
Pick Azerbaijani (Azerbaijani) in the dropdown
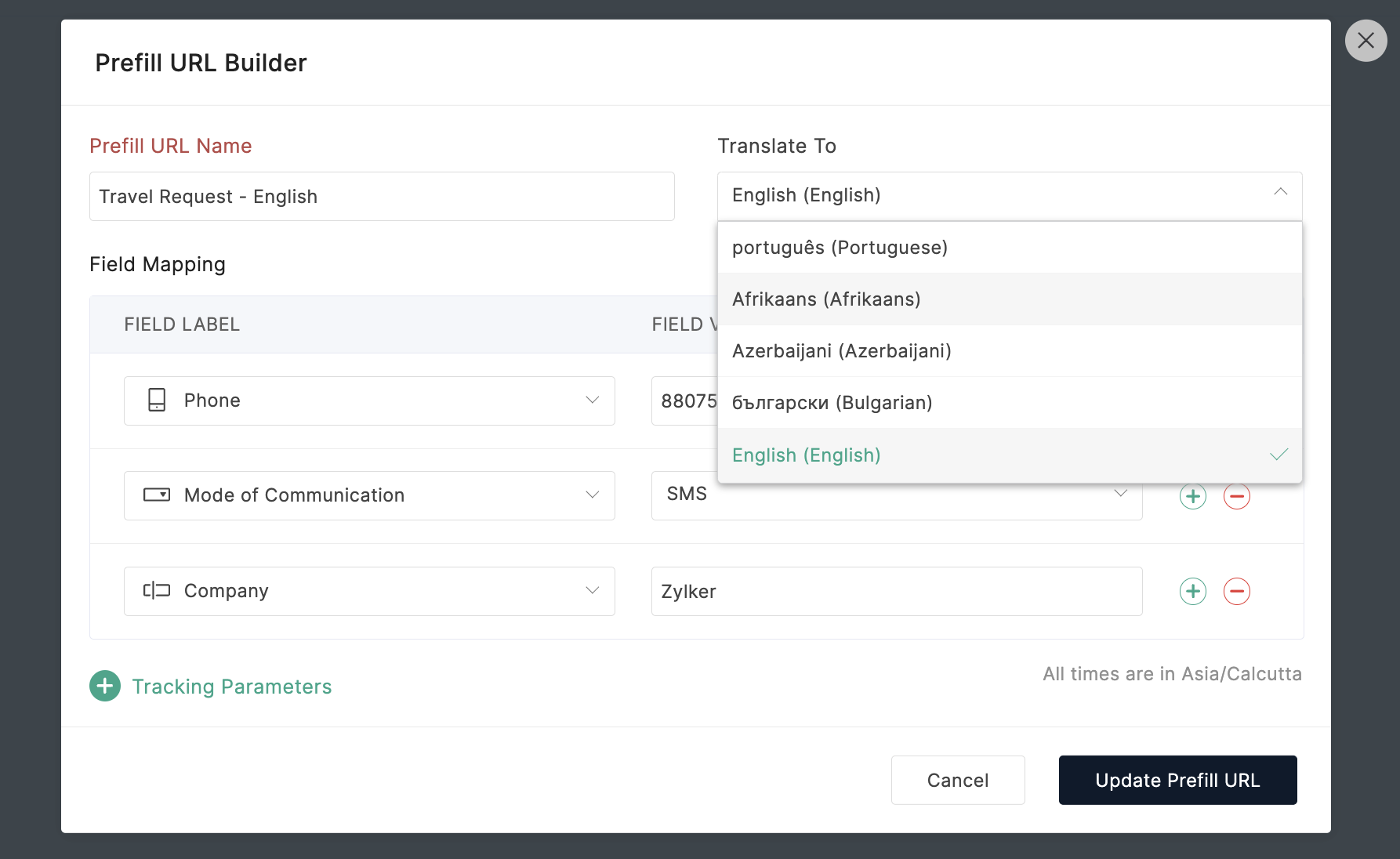tap(841, 351)
